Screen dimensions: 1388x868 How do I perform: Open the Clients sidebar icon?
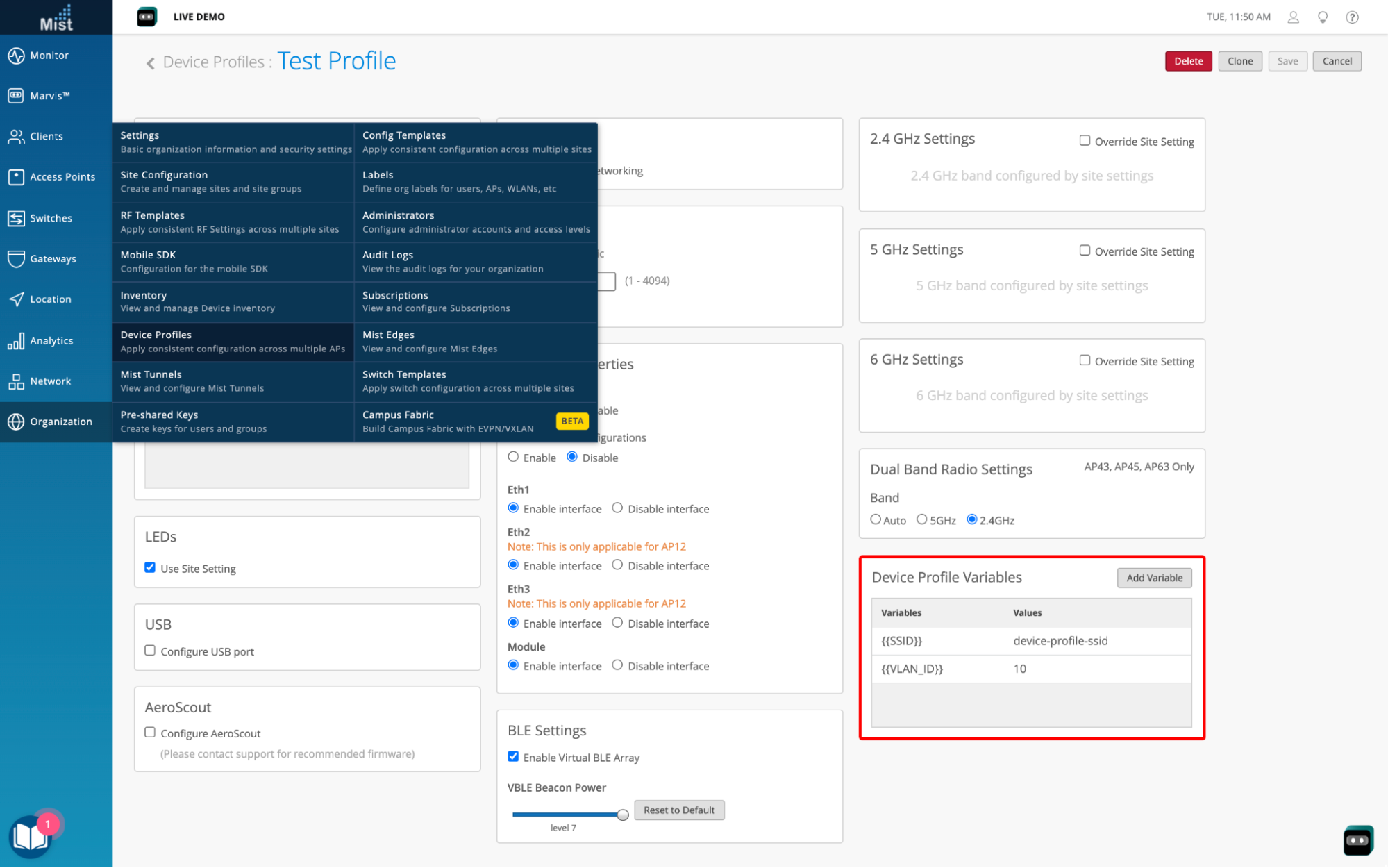pos(16,136)
